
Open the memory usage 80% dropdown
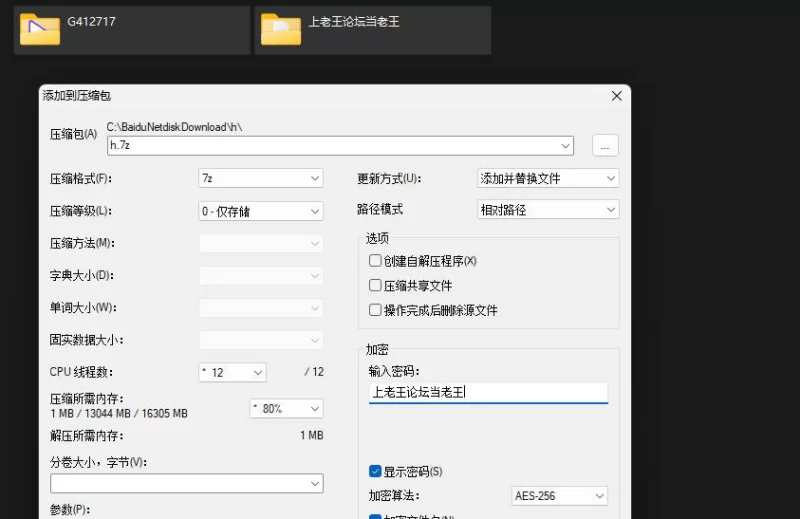pyautogui.click(x=287, y=409)
